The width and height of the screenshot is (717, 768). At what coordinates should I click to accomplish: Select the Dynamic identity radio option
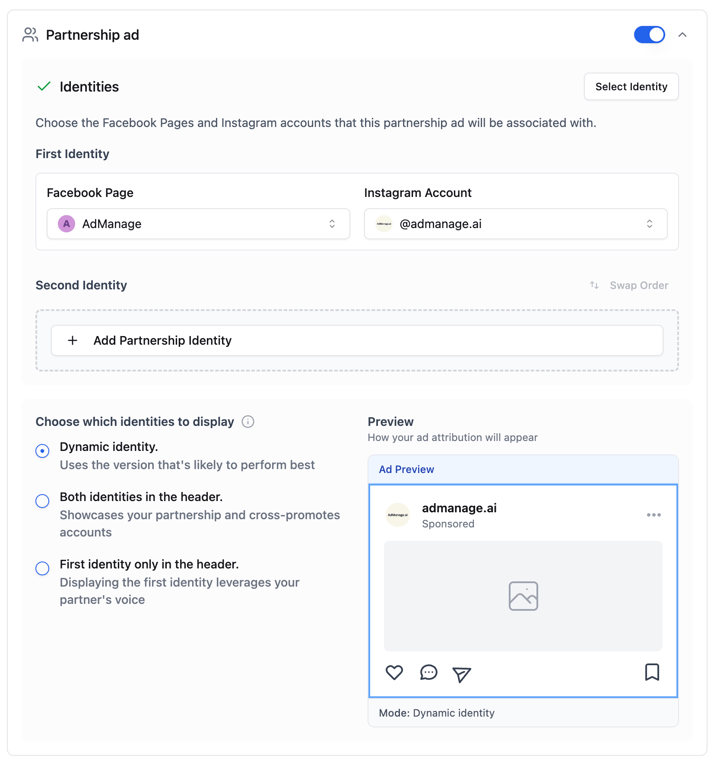coord(43,451)
